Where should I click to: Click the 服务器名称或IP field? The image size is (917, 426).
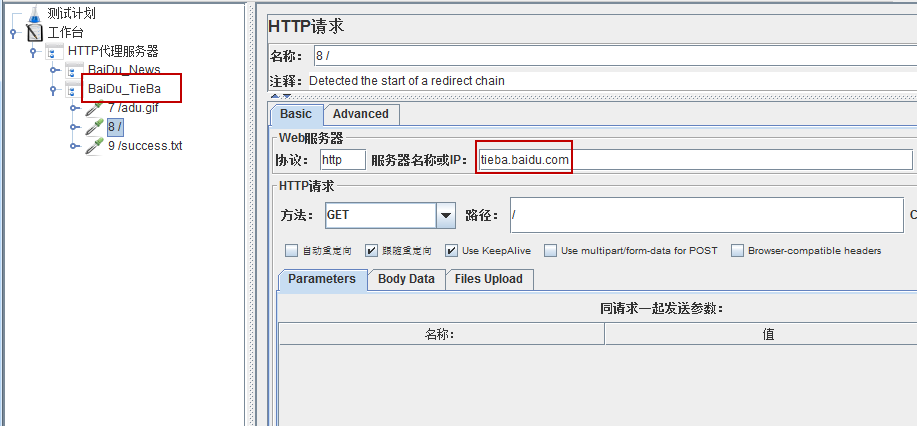pyautogui.click(x=695, y=160)
